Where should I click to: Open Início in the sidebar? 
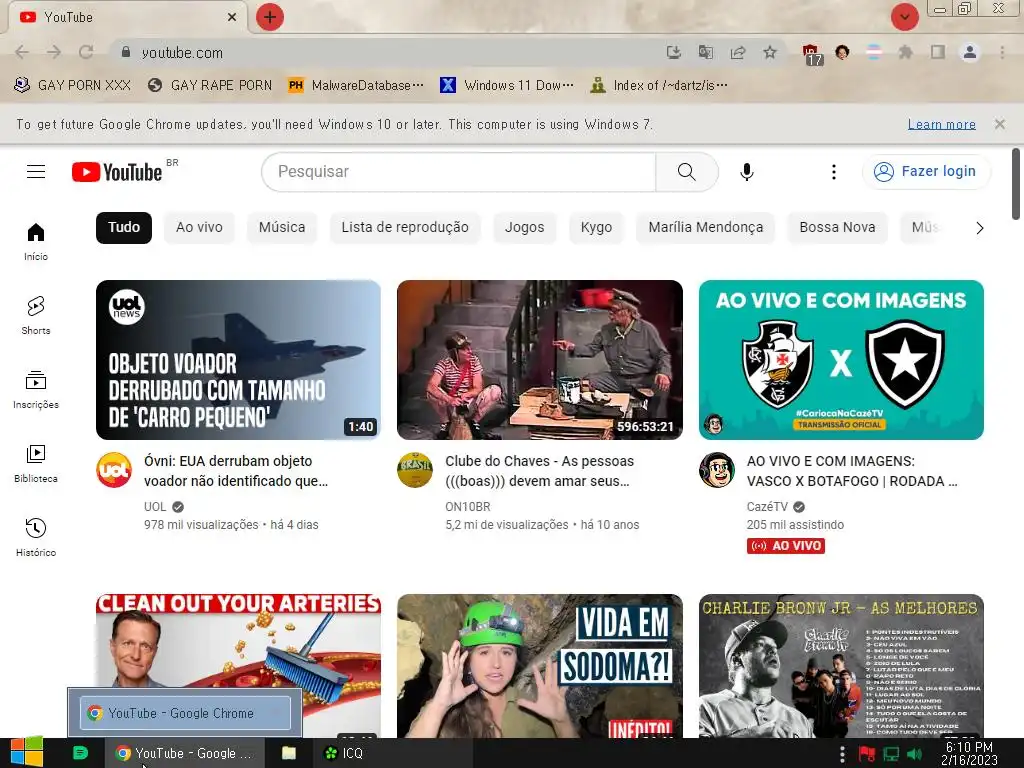click(x=36, y=242)
